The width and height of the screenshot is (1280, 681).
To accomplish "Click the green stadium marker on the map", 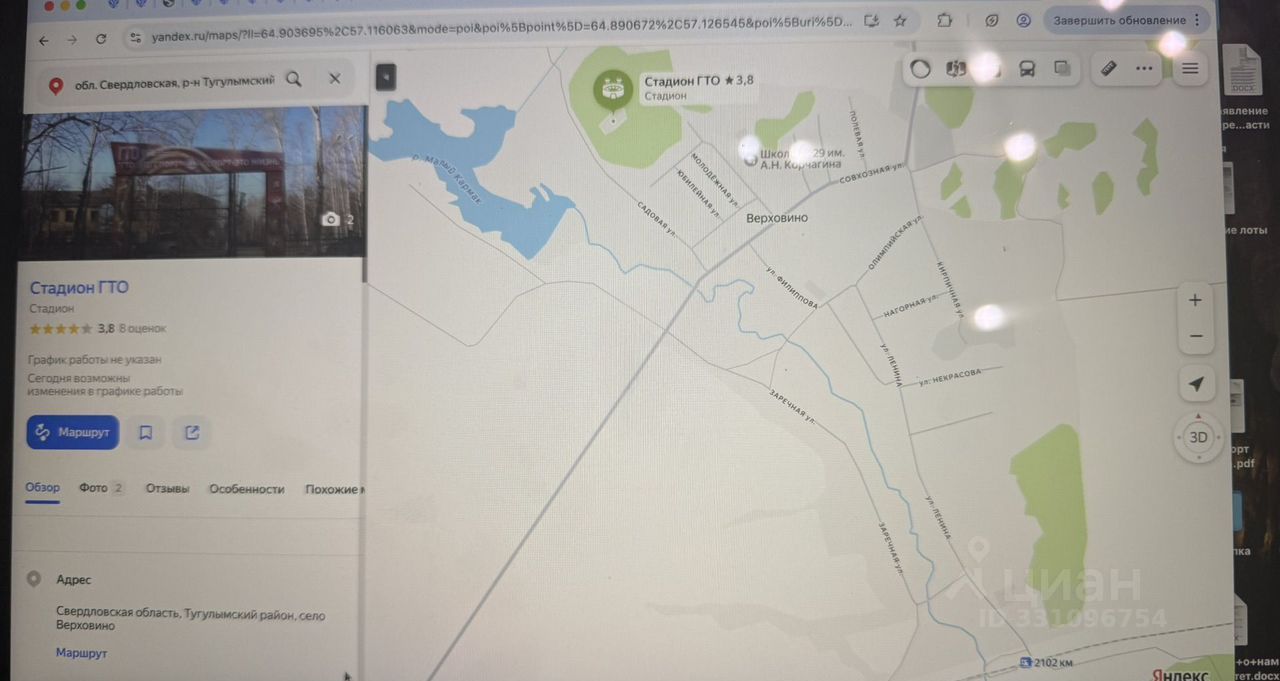I will [613, 90].
